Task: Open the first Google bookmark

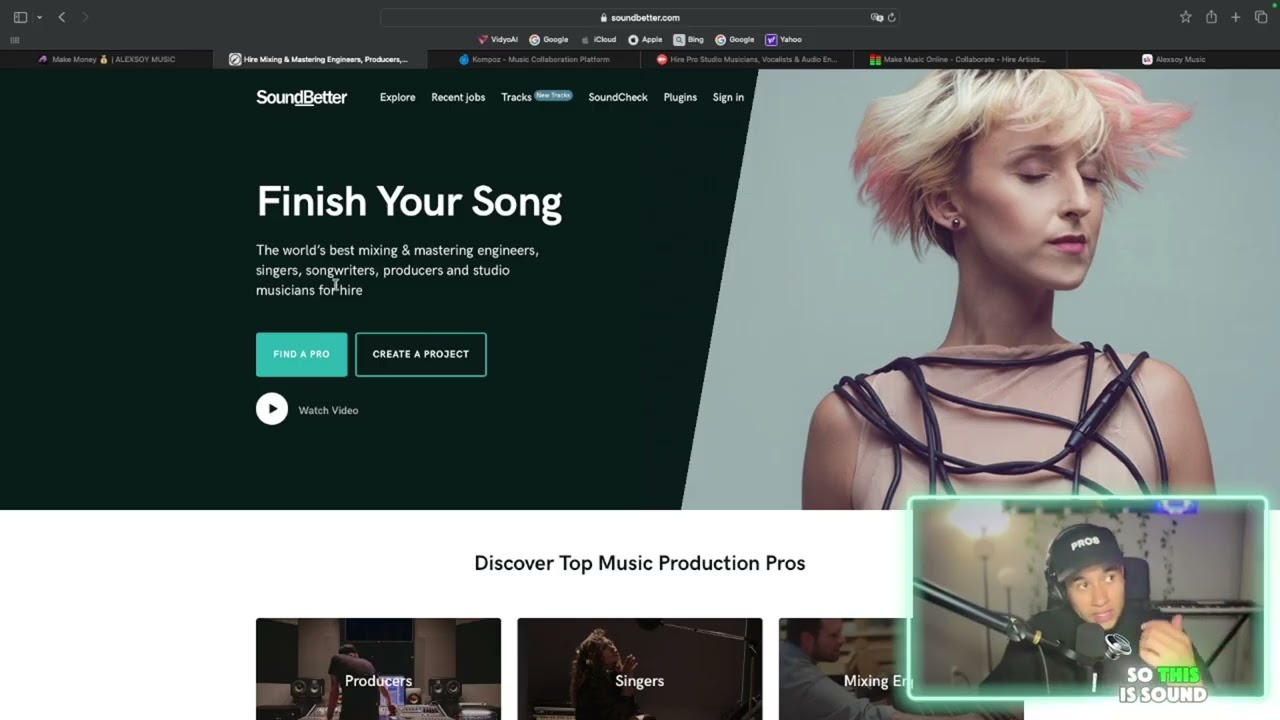Action: coord(549,40)
